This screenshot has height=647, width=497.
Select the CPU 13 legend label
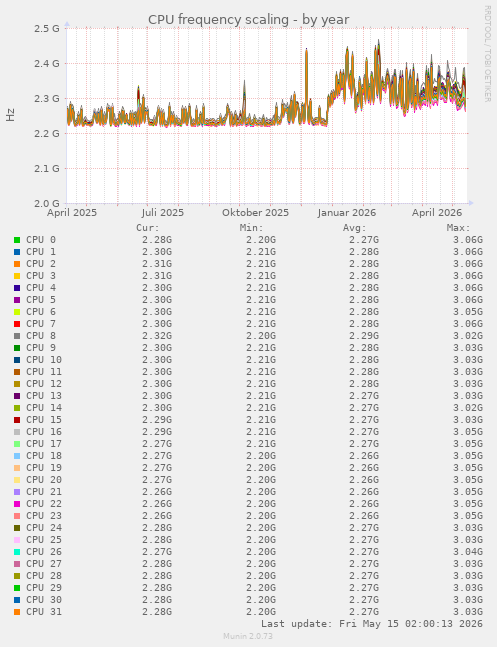pyautogui.click(x=44, y=395)
